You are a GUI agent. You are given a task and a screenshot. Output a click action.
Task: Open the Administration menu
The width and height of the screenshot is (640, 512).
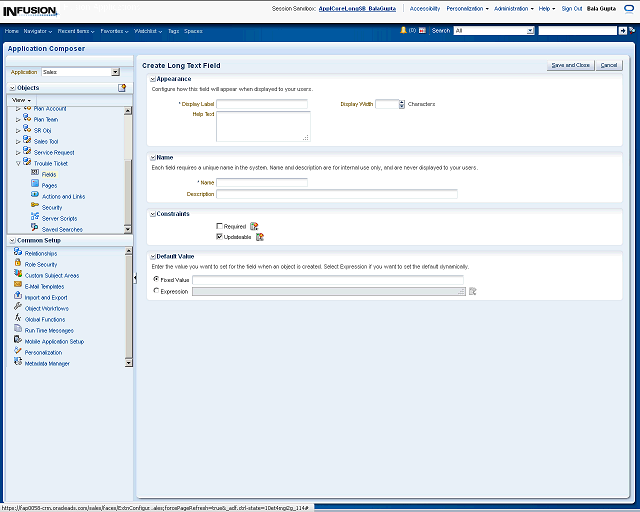514,8
